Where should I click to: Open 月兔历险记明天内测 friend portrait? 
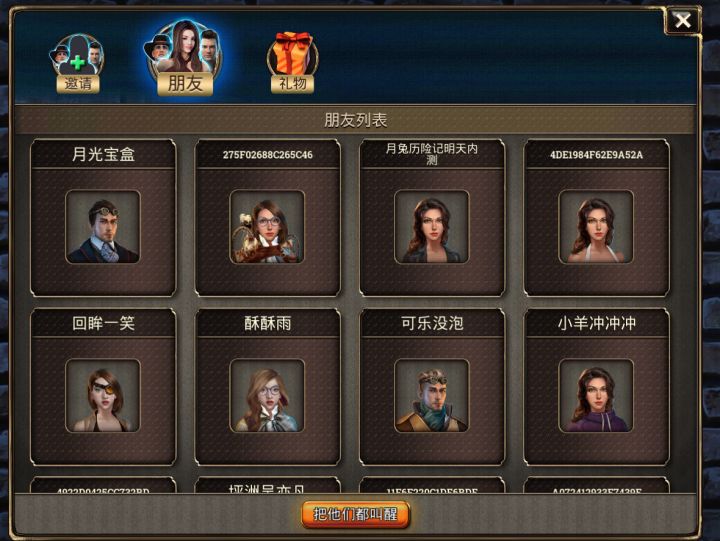pos(432,227)
